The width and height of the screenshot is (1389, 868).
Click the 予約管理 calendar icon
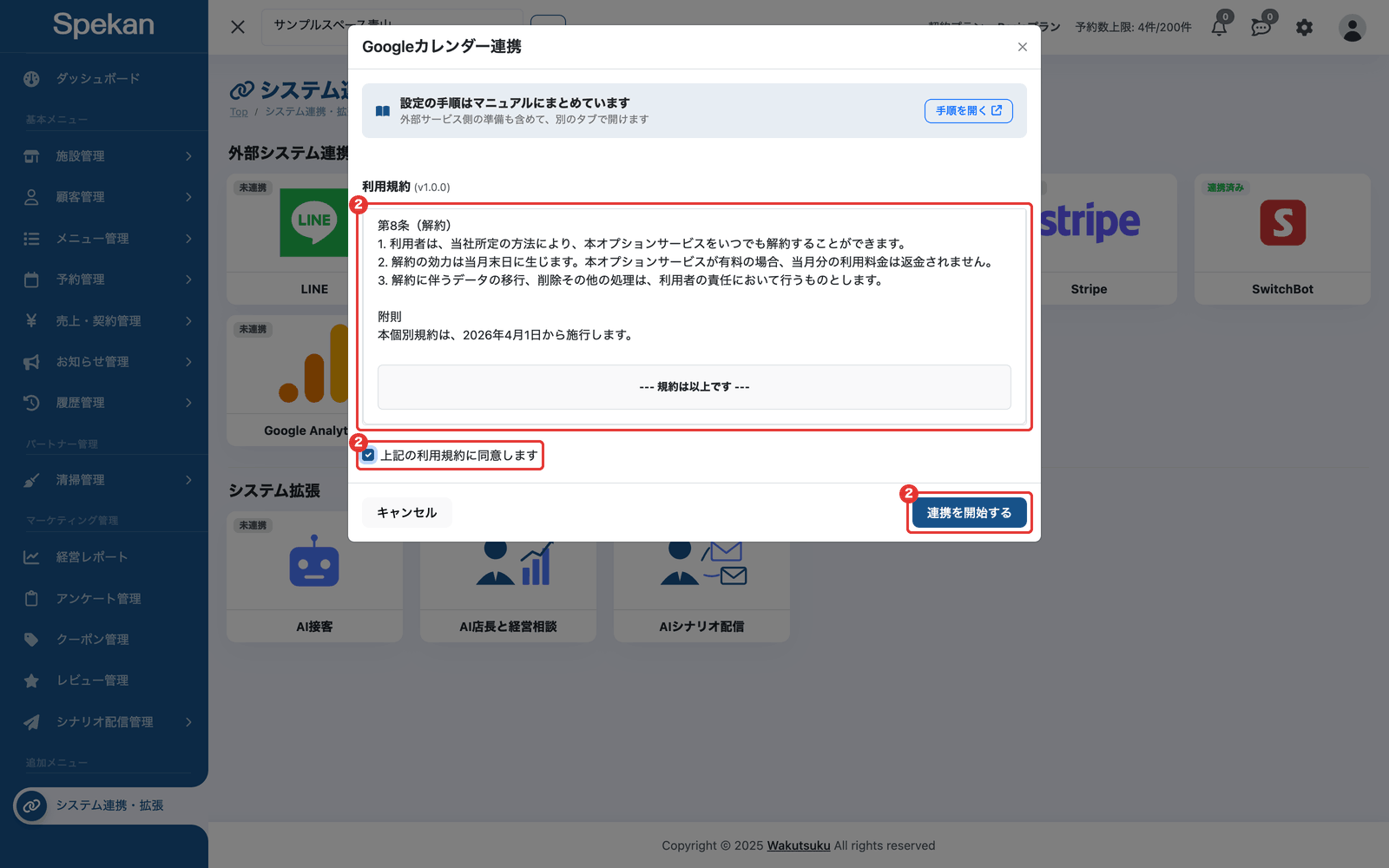tap(31, 279)
